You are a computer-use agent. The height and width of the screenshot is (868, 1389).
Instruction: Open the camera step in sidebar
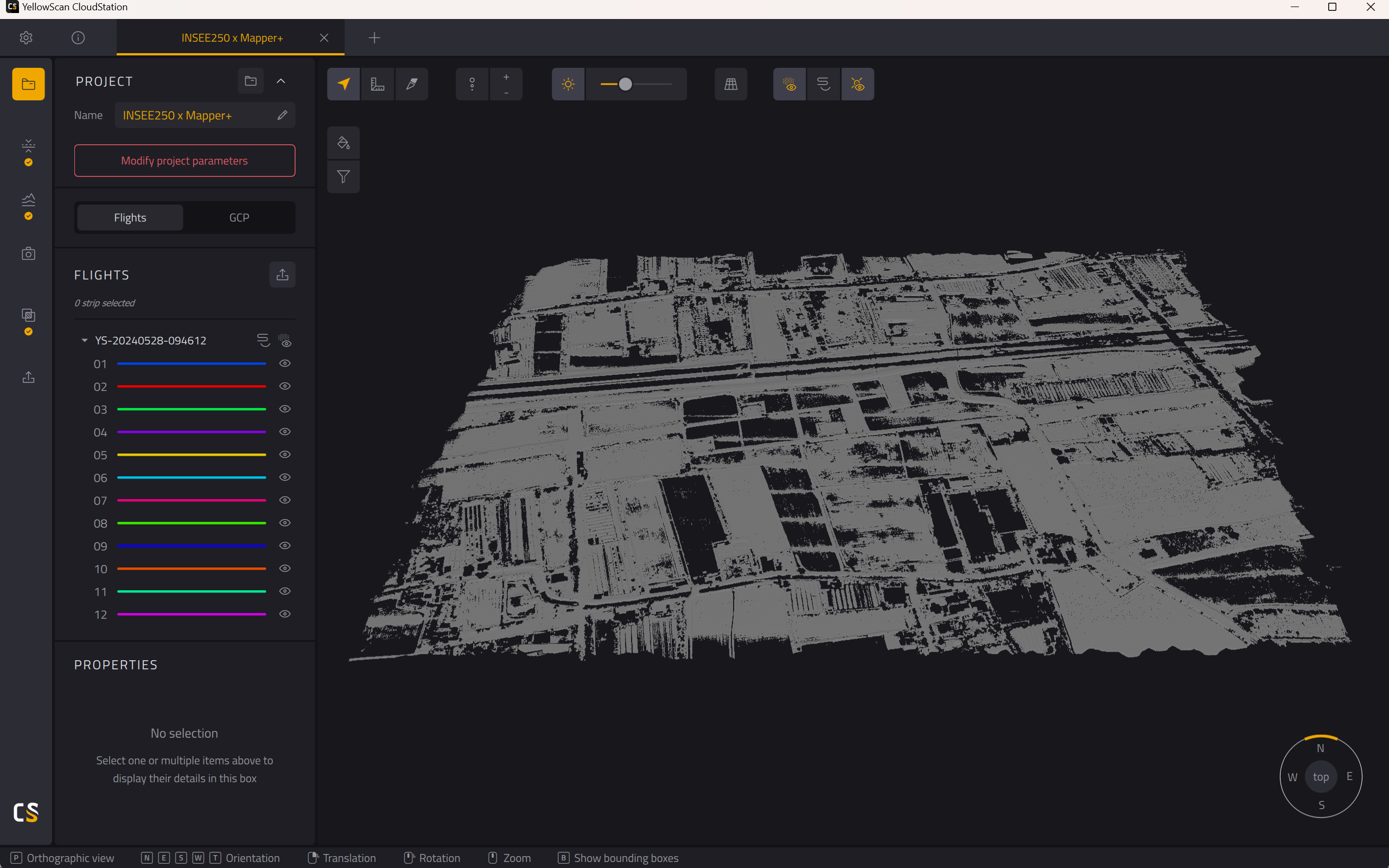(28, 254)
